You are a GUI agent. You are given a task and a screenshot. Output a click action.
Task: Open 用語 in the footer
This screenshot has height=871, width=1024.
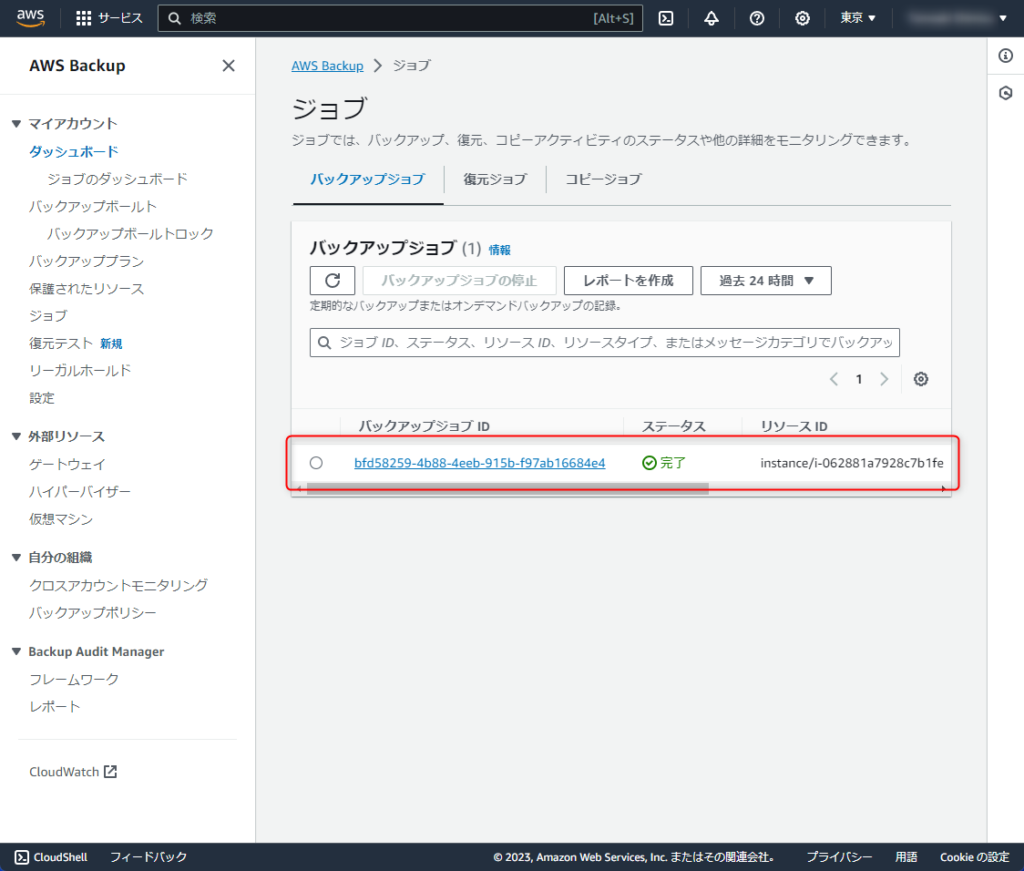906,857
